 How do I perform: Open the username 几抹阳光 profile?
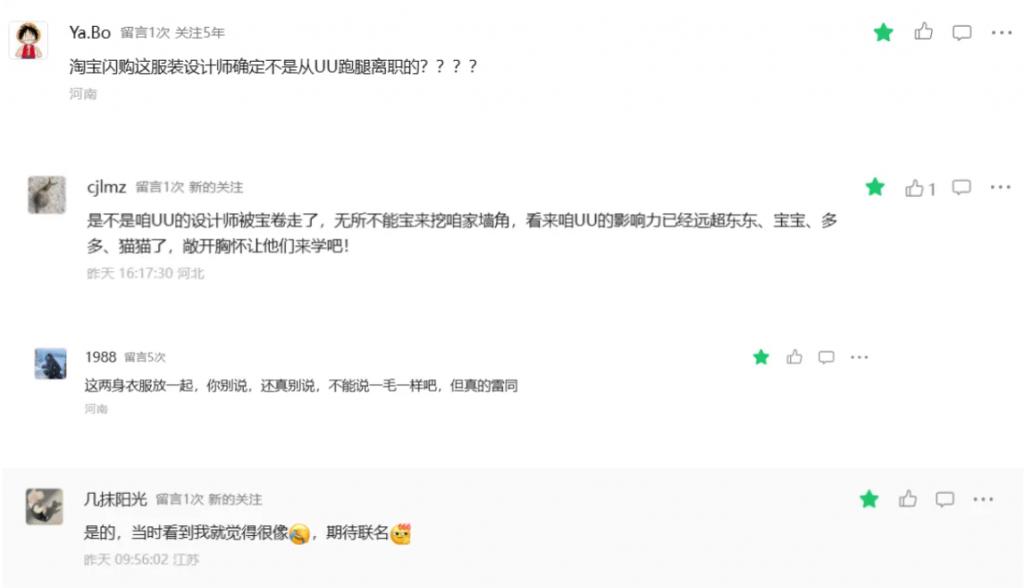tap(115, 499)
